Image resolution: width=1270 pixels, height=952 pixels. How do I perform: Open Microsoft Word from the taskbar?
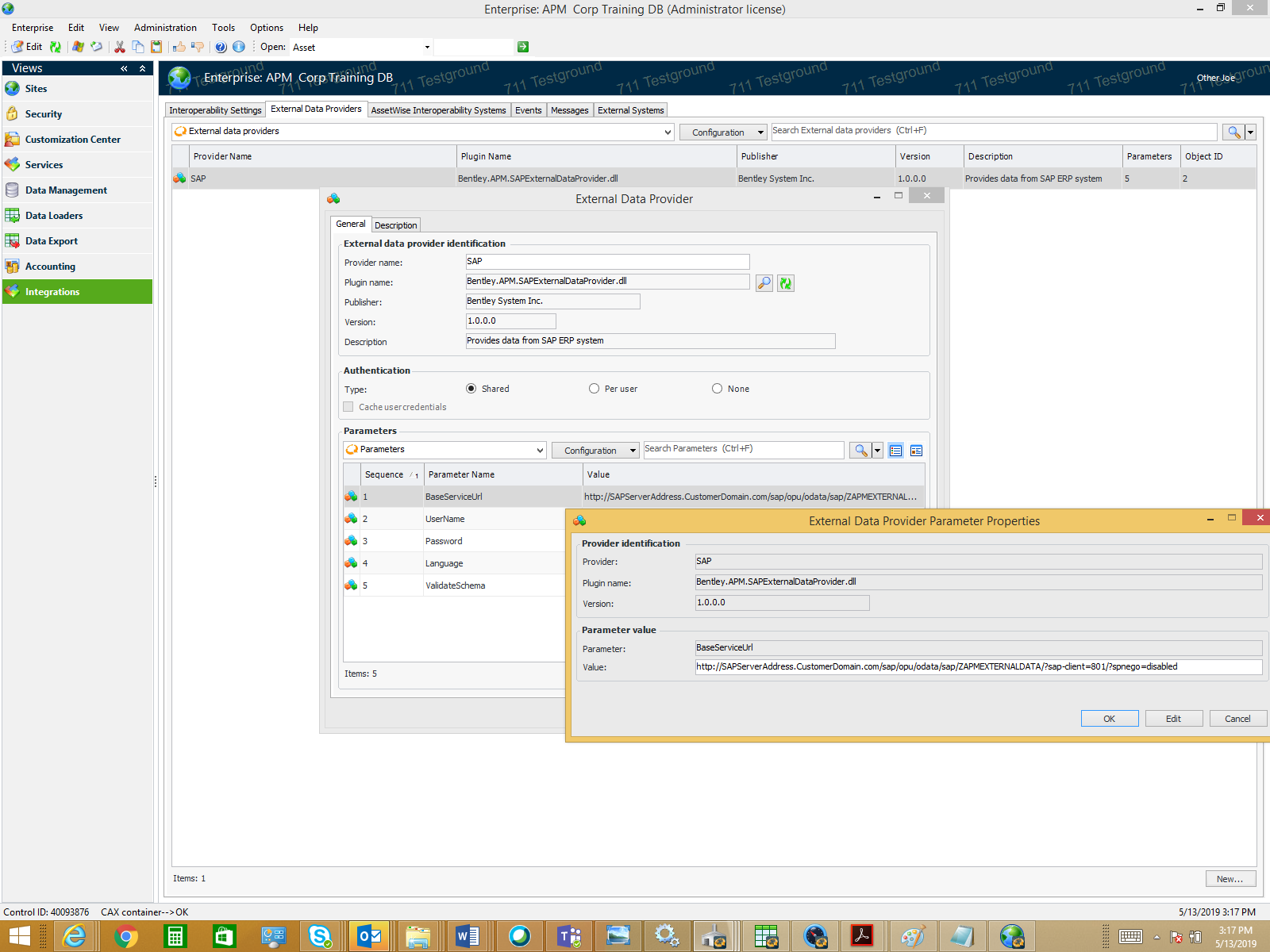pyautogui.click(x=467, y=936)
